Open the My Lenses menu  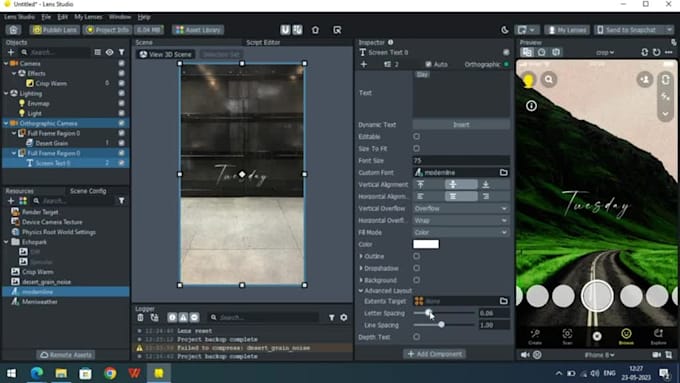pos(88,17)
